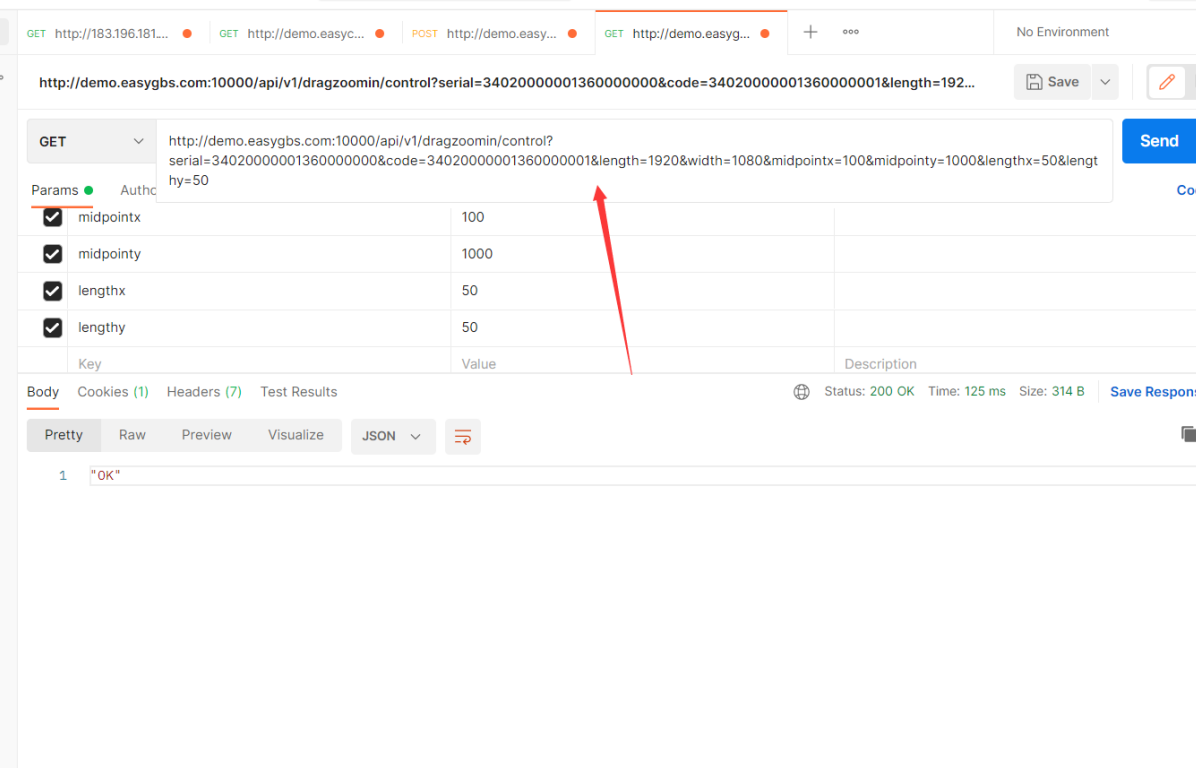Viewport: 1196px width, 768px height.
Task: Click the pencil edit icon
Action: 1166,82
